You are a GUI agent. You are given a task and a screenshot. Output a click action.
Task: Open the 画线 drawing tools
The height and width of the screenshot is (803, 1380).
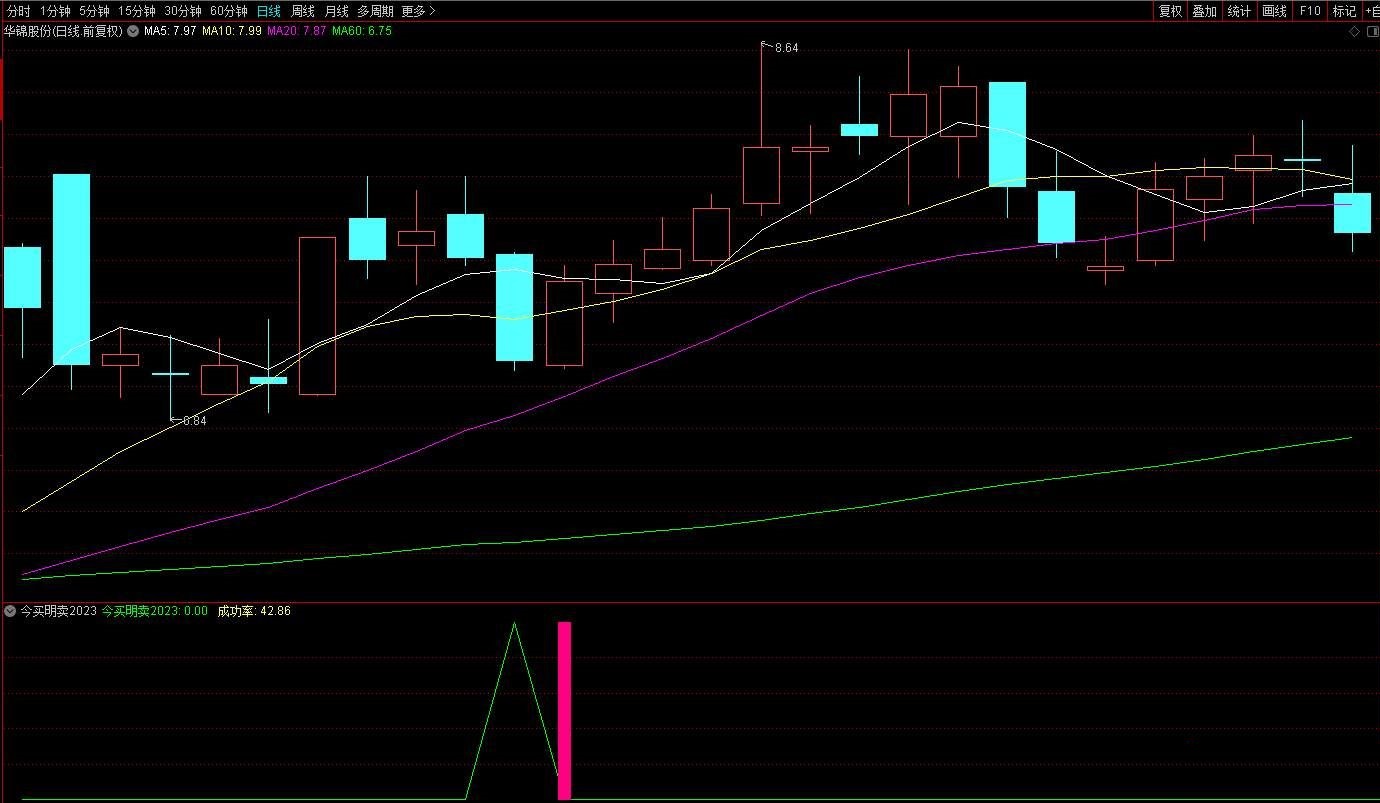(1274, 11)
